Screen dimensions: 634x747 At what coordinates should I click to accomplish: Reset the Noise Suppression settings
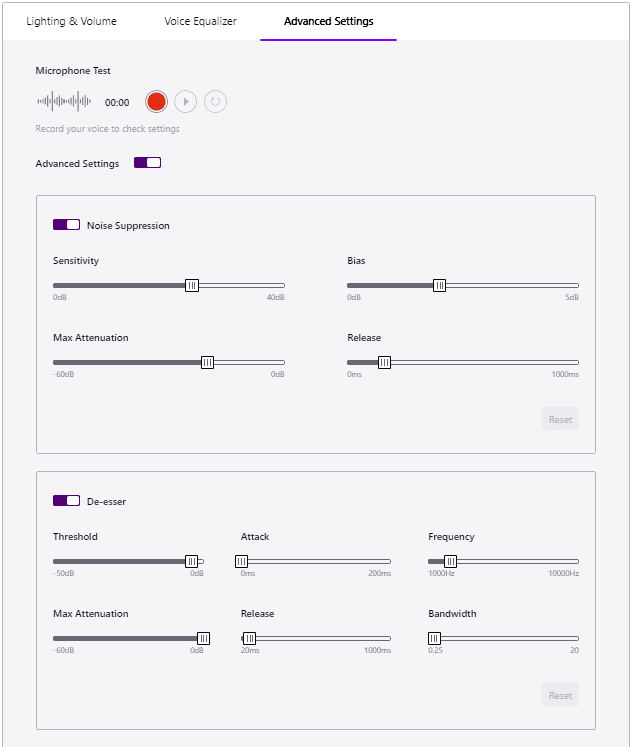click(560, 419)
